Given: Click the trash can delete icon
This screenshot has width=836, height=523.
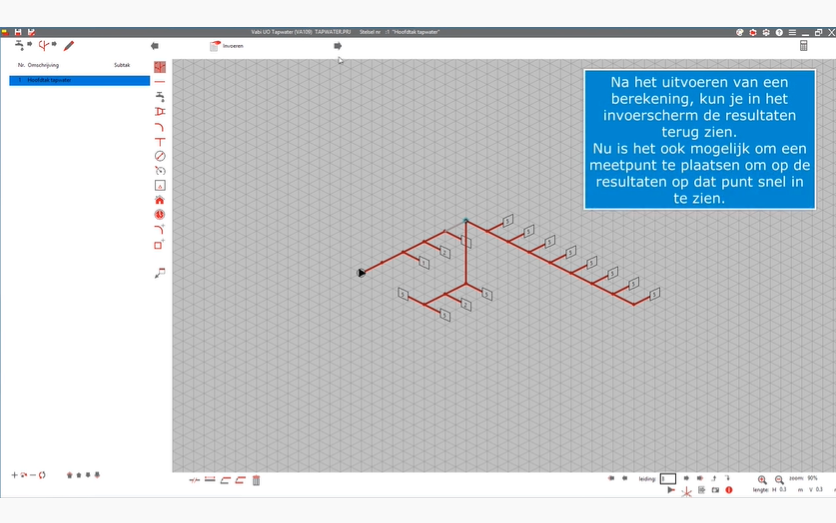Looking at the screenshot, I should (256, 480).
